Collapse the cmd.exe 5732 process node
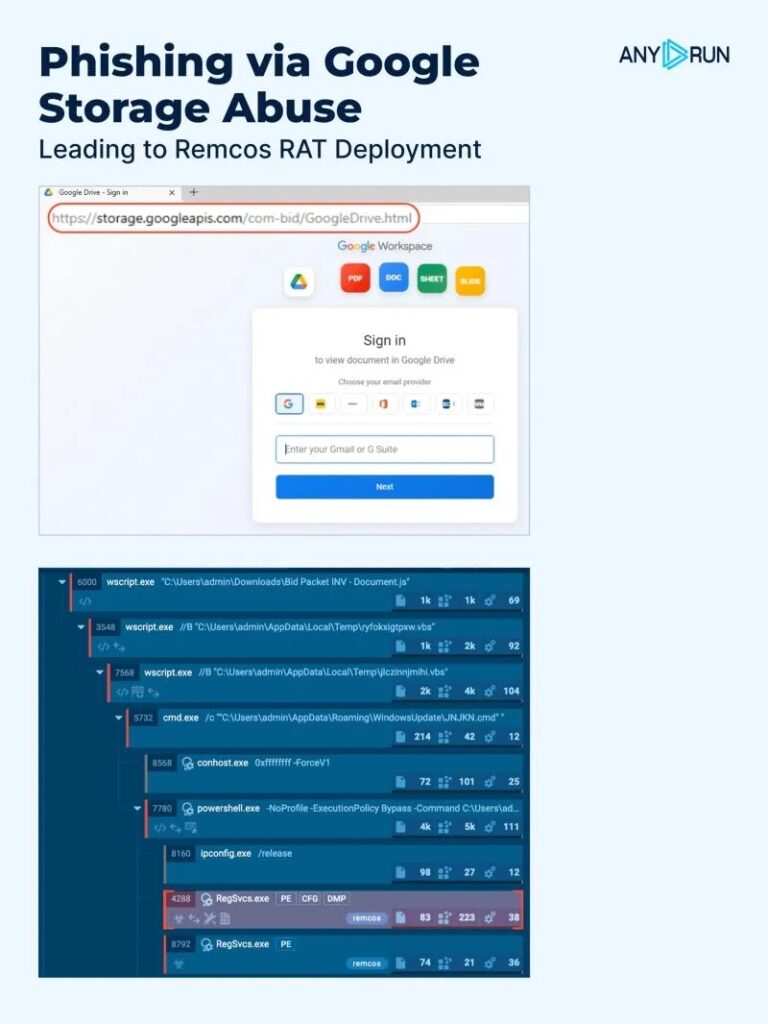 (x=120, y=717)
